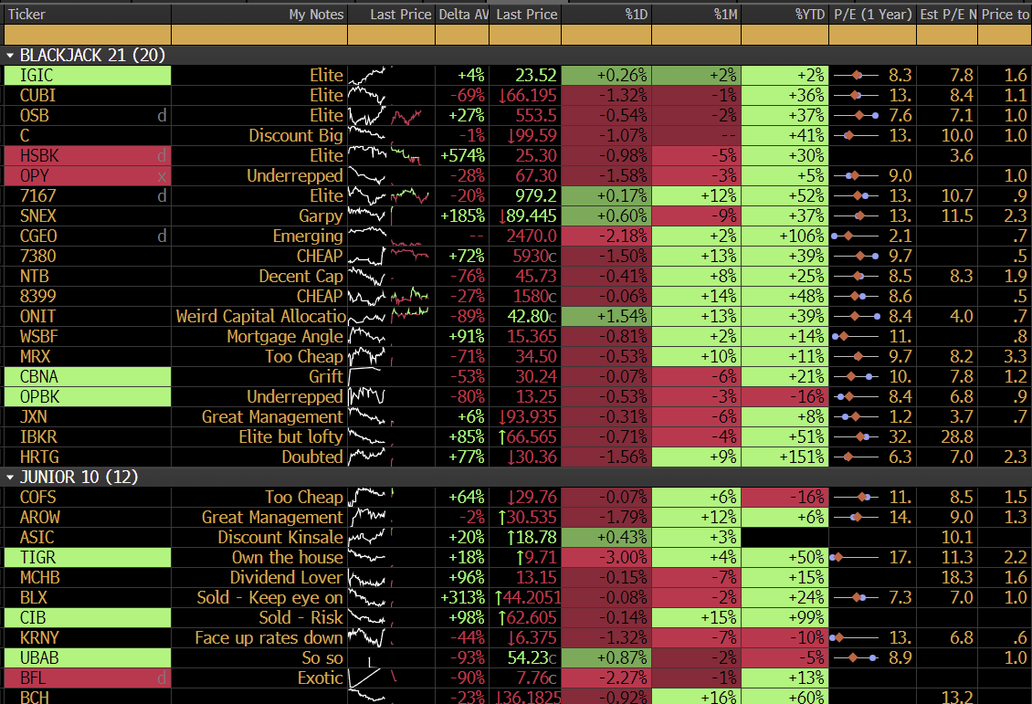Click the My Notes column header
Viewport: 1032px width, 704px height.
[x=259, y=14]
